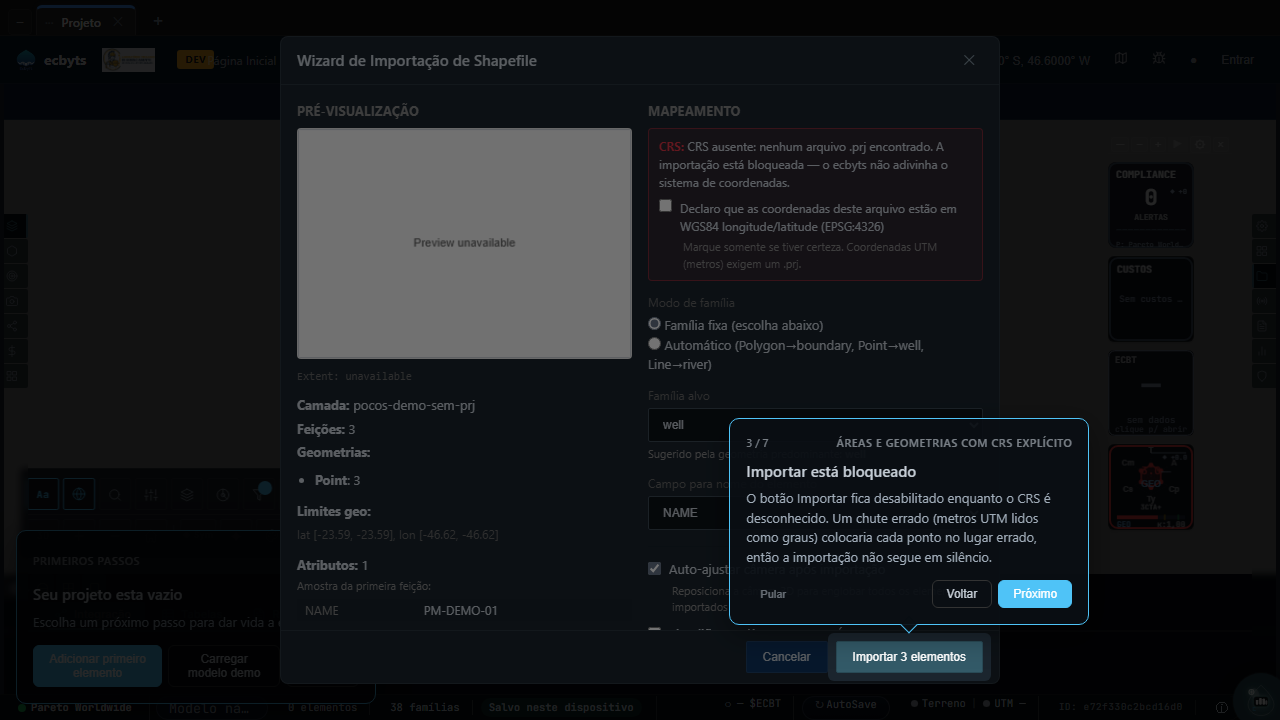Click the Preview unavailable thumbnail
The width and height of the screenshot is (1280, 720).
464,243
